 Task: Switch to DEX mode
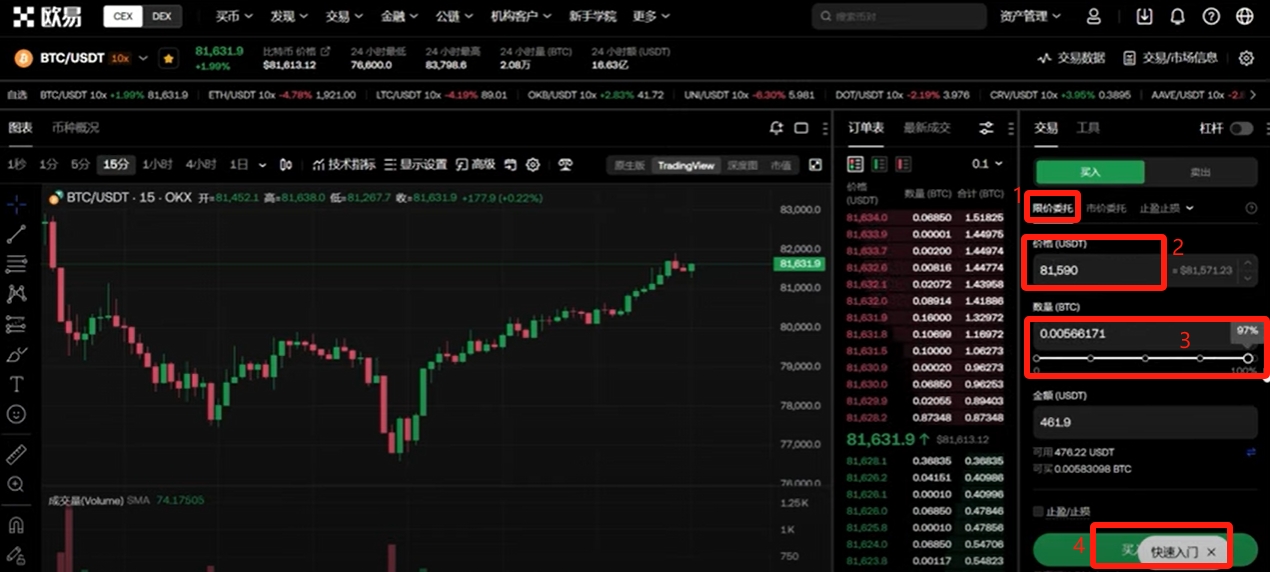161,17
